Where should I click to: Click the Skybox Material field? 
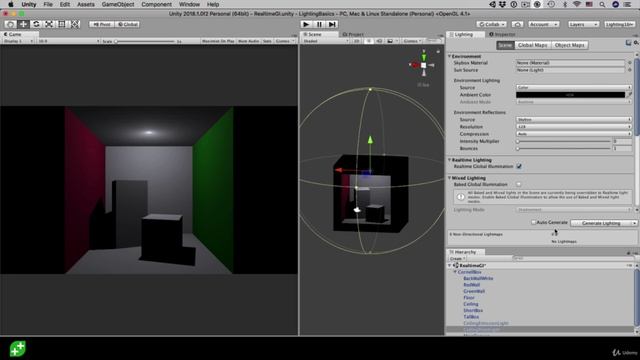click(570, 63)
